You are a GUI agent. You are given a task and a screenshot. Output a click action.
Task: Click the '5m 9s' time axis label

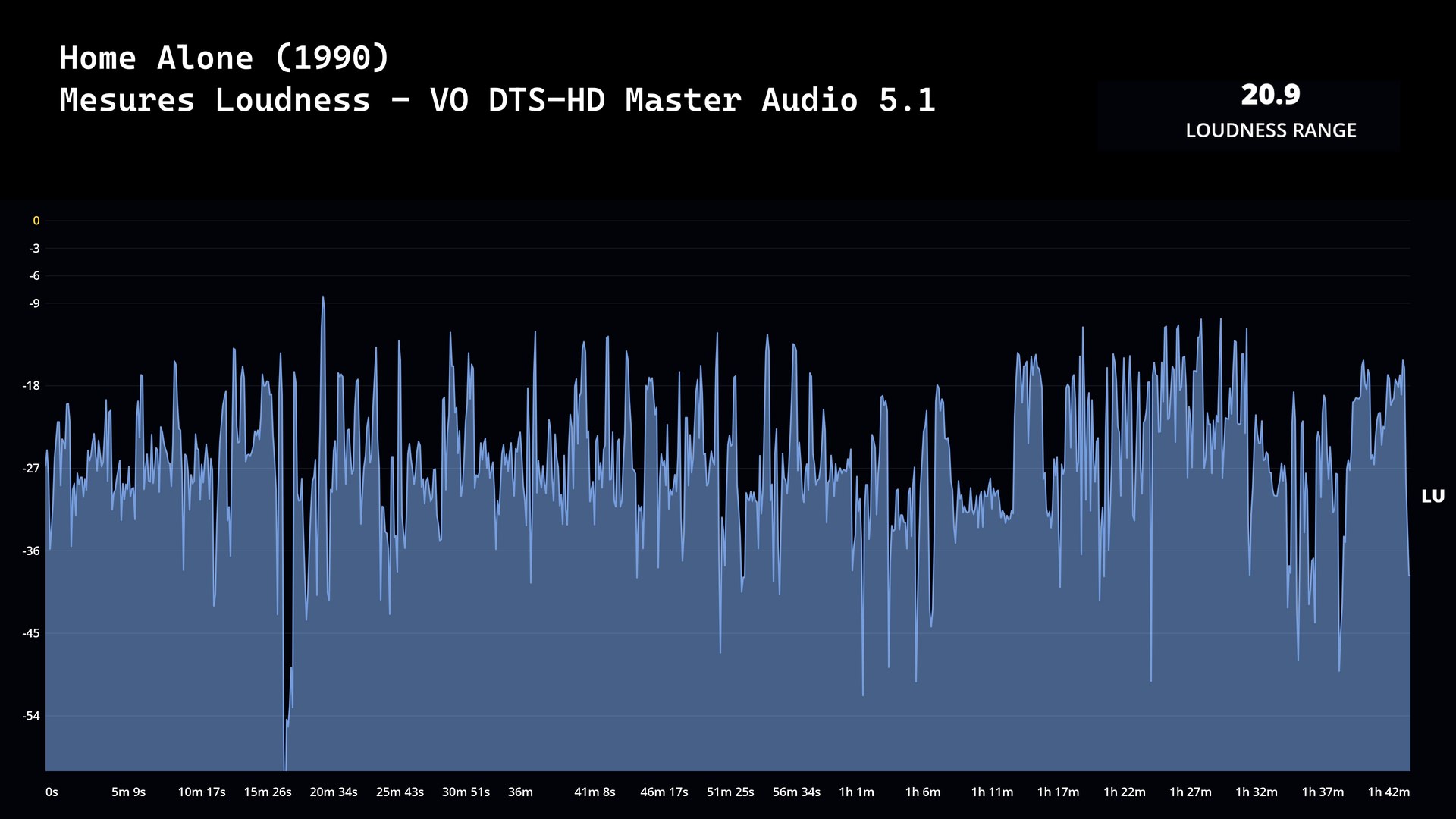128,792
